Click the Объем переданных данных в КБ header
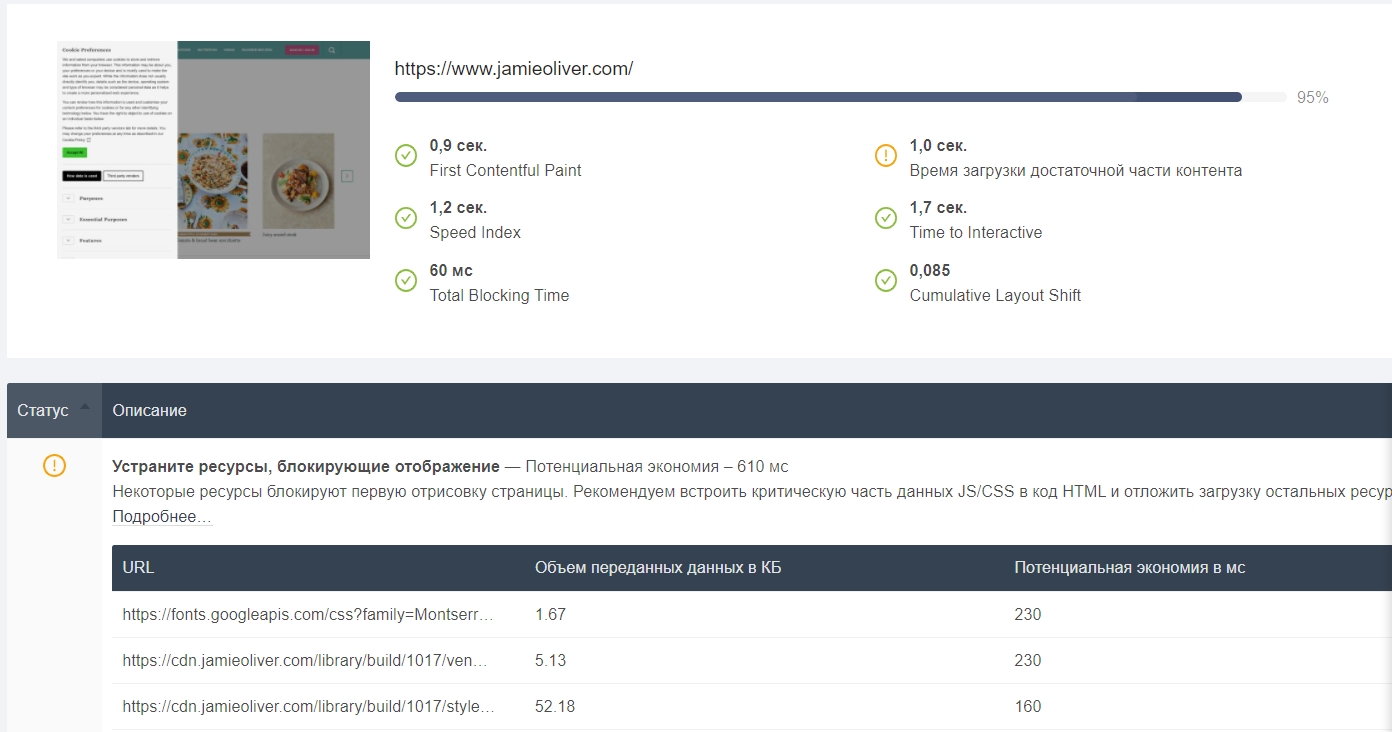The image size is (1392, 732). [658, 567]
